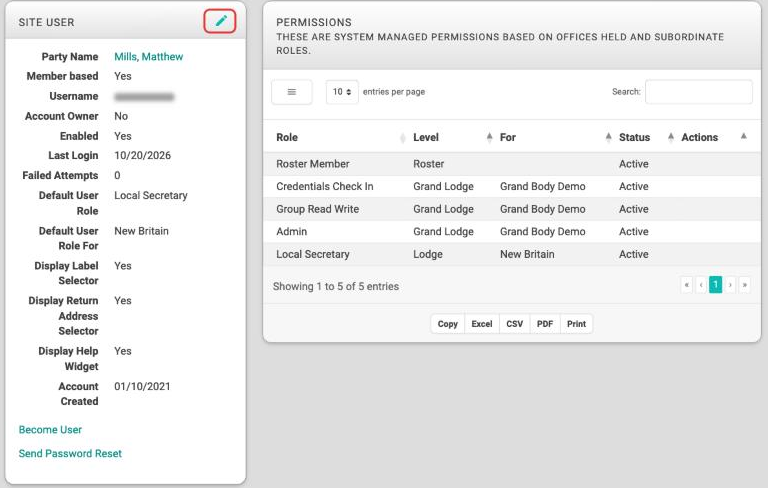Click the Become User link
This screenshot has height=488, width=768.
click(50, 430)
